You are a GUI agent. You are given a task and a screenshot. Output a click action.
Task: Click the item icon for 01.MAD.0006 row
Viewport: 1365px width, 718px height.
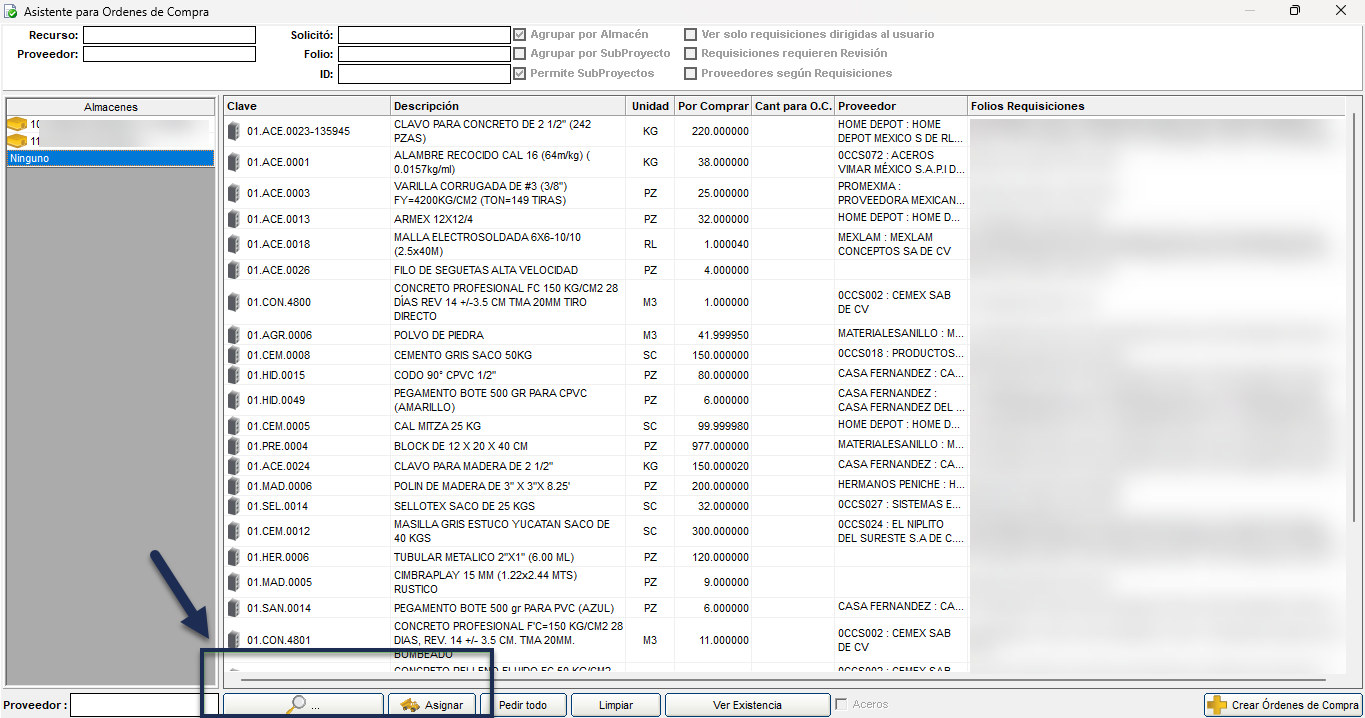pos(234,486)
